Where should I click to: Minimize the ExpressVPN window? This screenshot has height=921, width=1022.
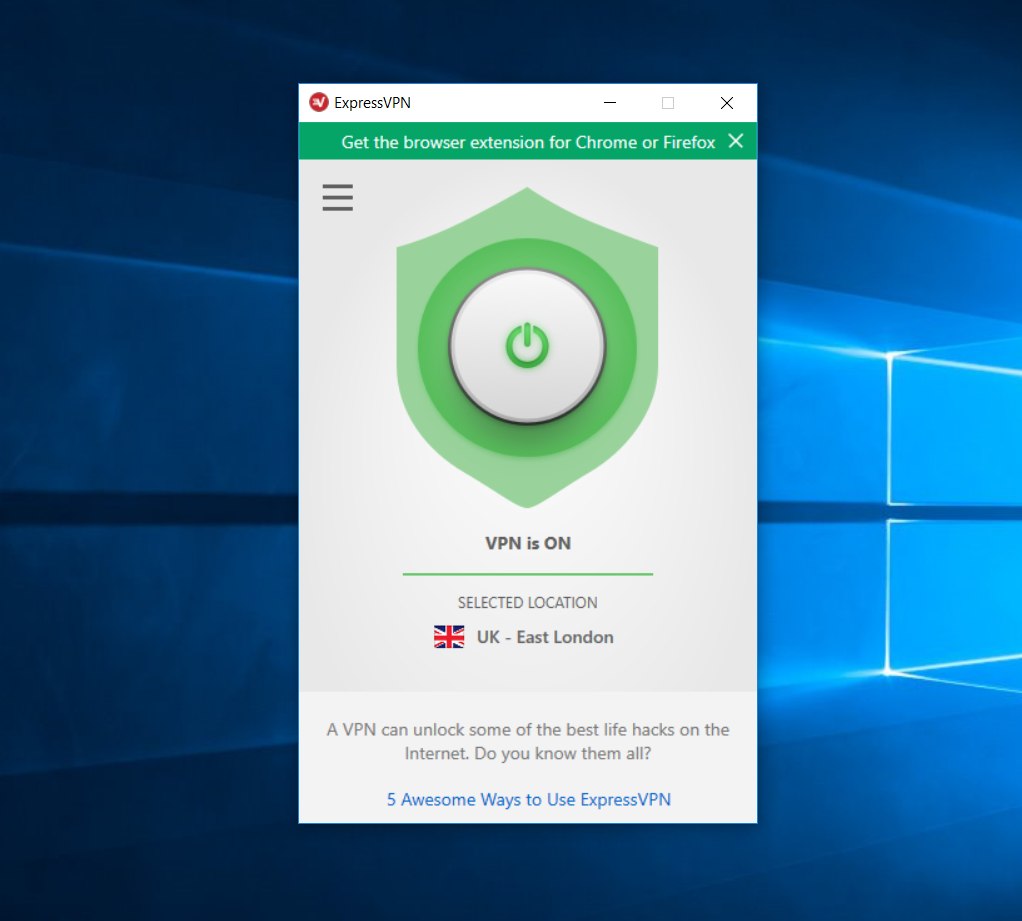610,103
